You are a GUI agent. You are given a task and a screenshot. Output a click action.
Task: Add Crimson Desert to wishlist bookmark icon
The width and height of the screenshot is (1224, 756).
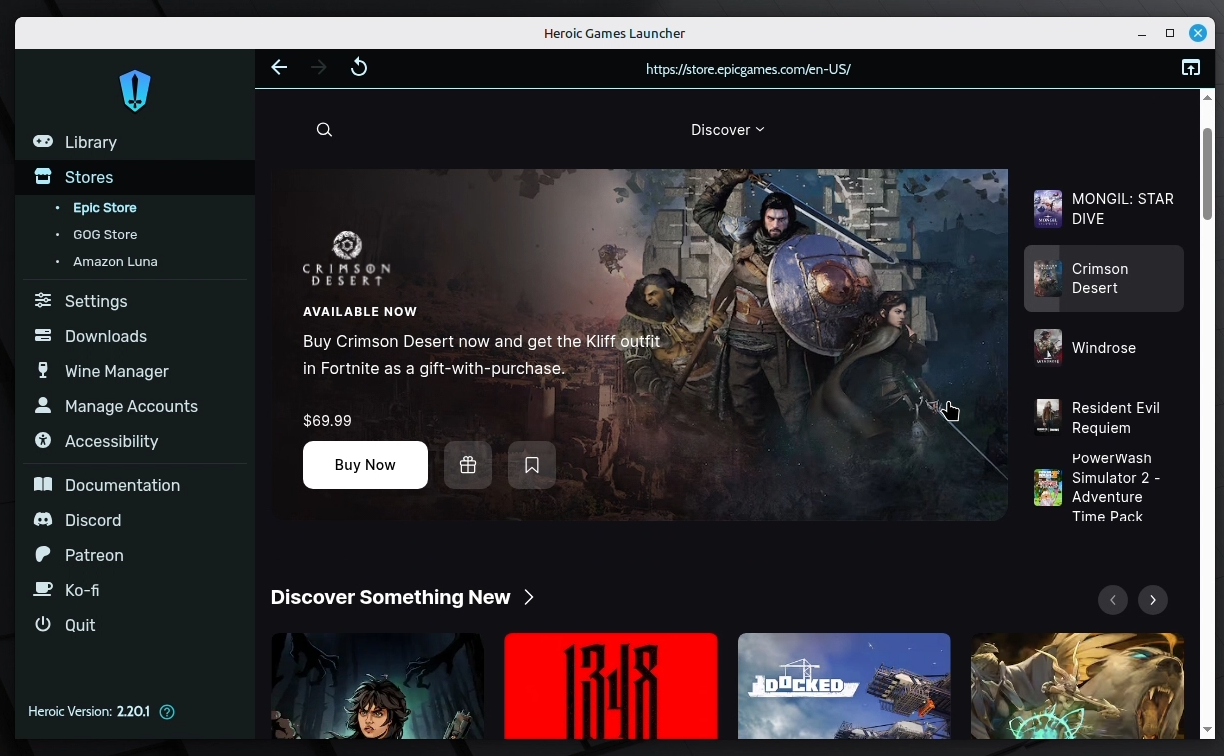(x=531, y=465)
